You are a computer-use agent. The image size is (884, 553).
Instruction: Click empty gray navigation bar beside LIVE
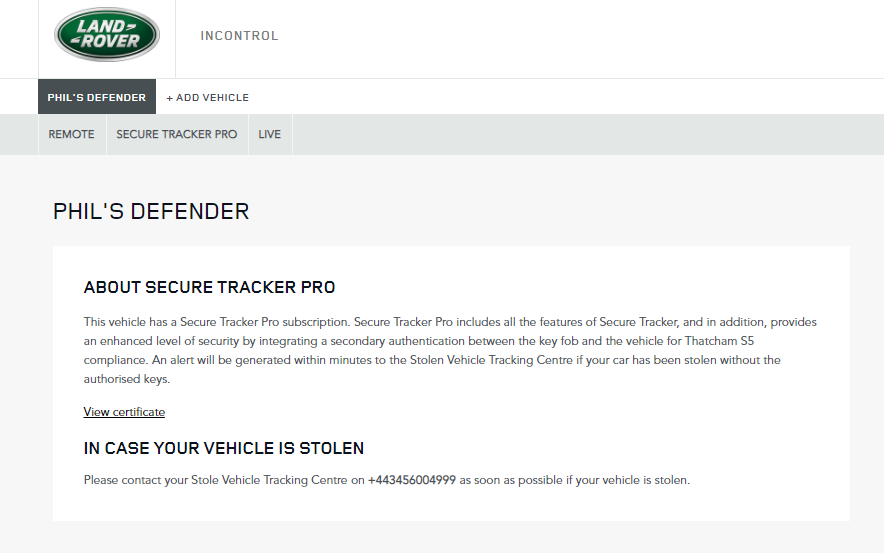(586, 134)
